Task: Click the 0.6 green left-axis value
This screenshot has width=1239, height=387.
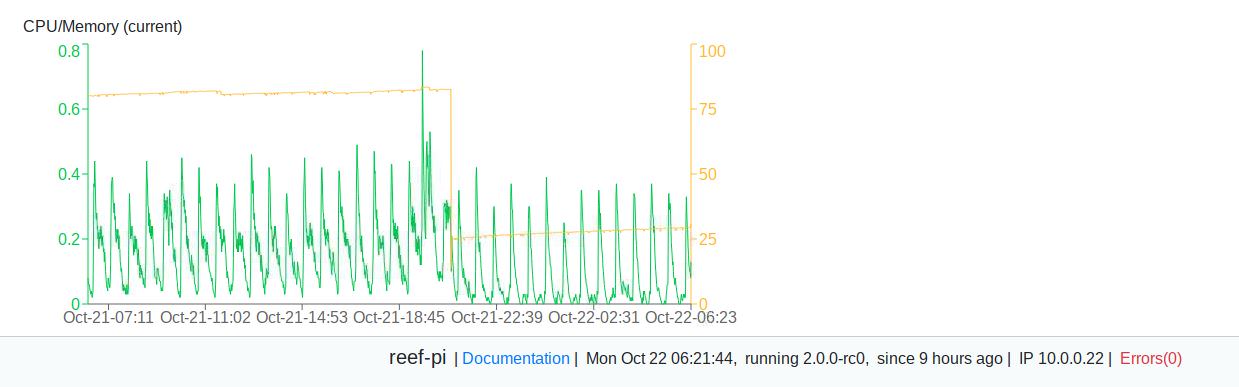Action: click(69, 109)
